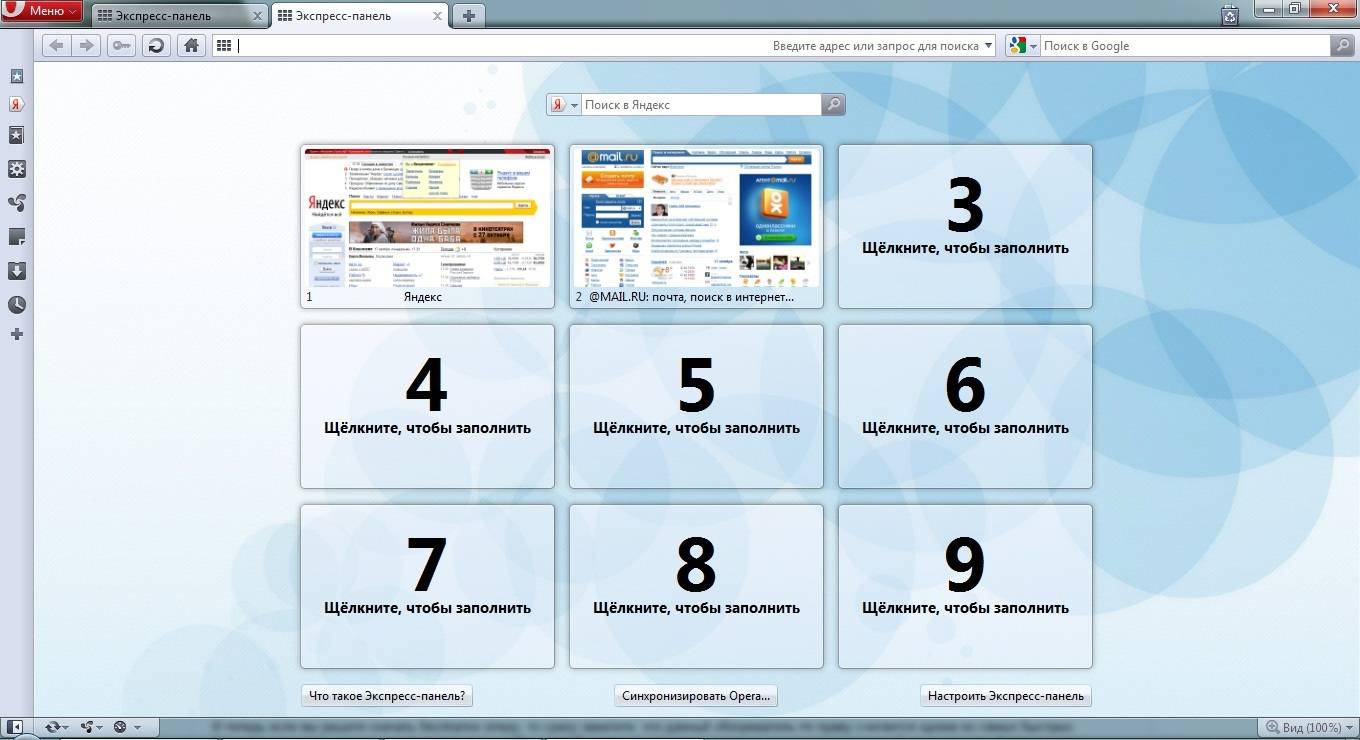
Task: Focus the address bar input field
Action: coord(605,46)
